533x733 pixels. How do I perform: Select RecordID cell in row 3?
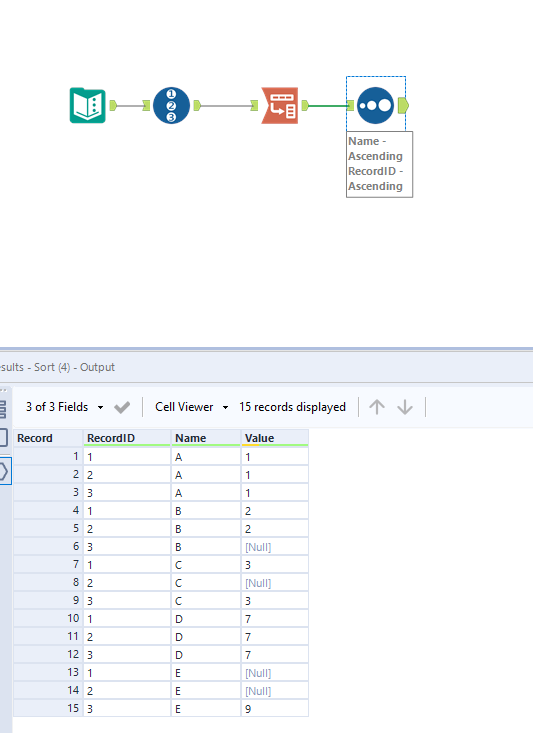[x=127, y=493]
